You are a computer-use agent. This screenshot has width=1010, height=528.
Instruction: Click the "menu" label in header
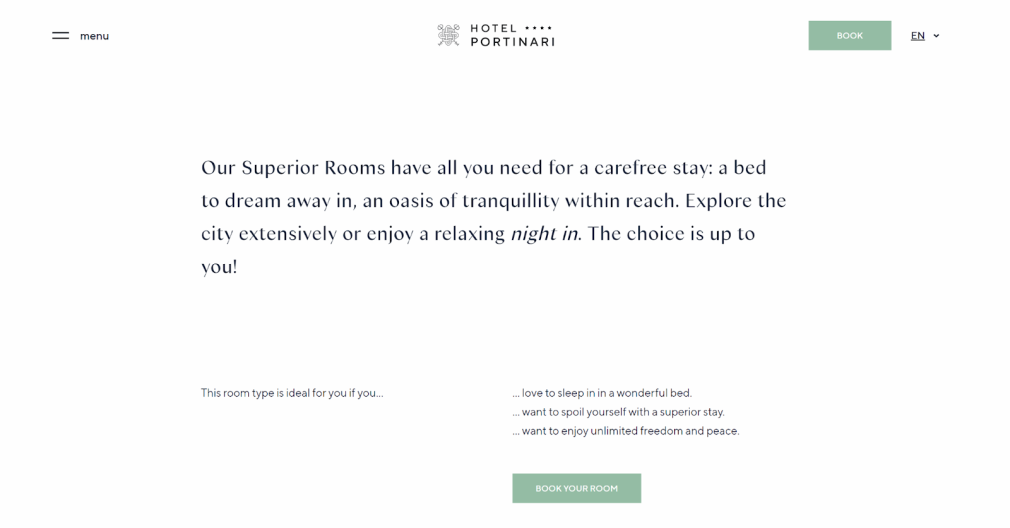point(94,36)
